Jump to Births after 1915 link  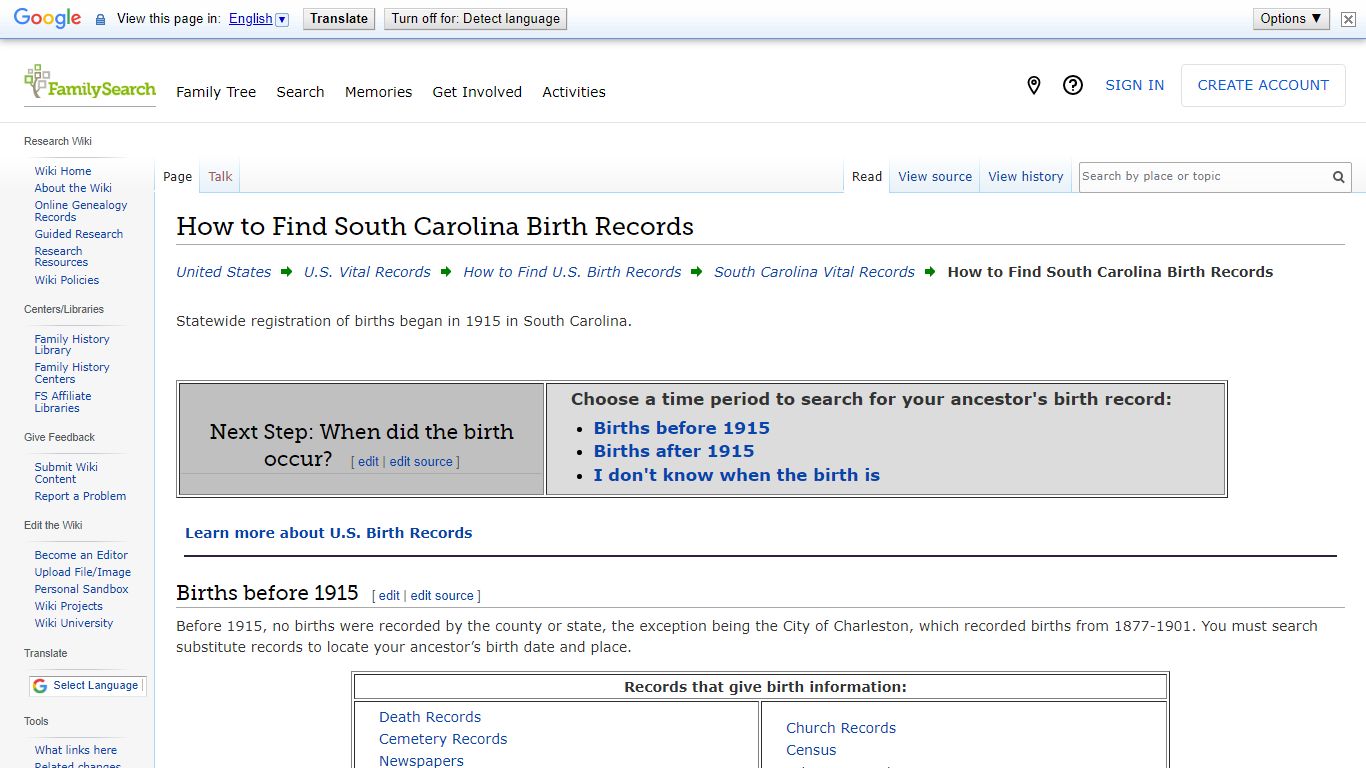pyautogui.click(x=674, y=451)
